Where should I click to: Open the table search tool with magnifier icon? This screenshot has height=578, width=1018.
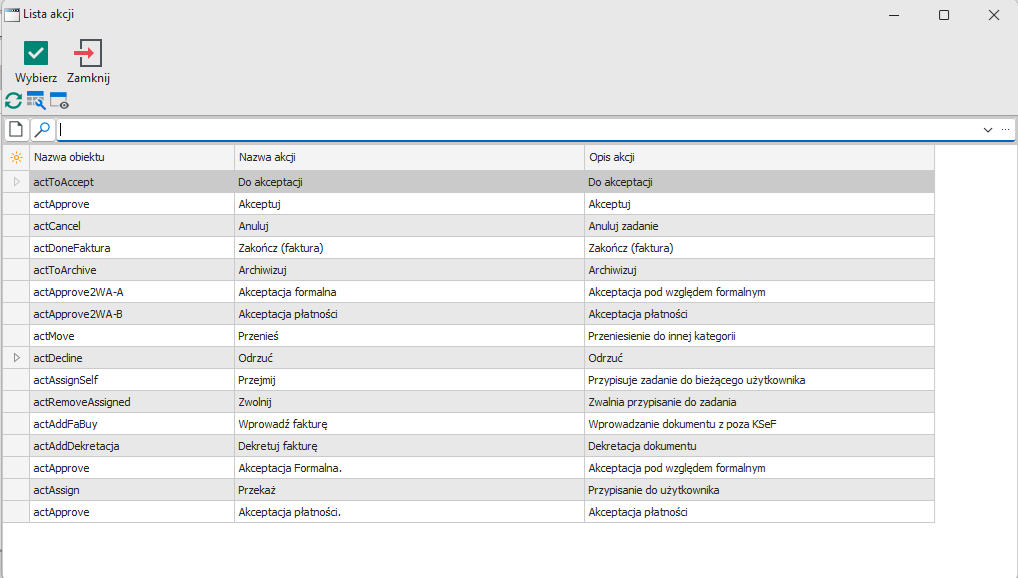(36, 100)
